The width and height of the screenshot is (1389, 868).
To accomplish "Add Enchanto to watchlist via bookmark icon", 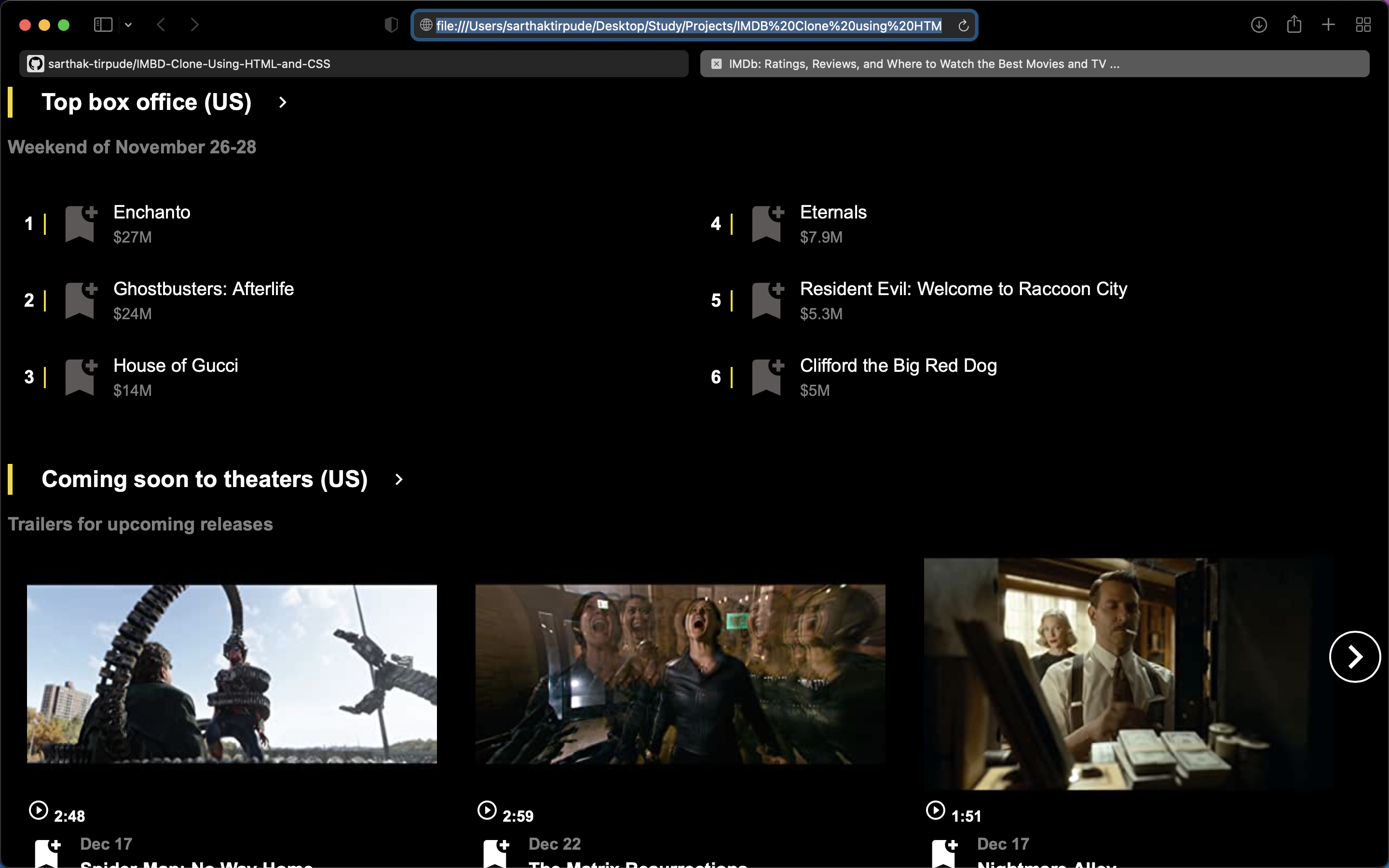I will coord(80,223).
